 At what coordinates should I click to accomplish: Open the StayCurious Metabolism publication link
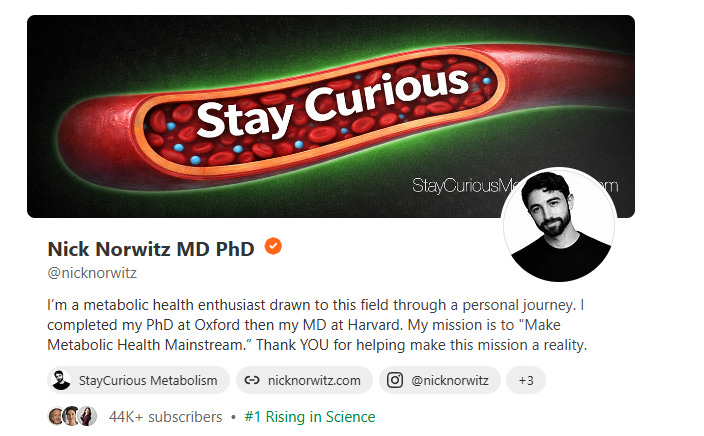click(x=138, y=380)
